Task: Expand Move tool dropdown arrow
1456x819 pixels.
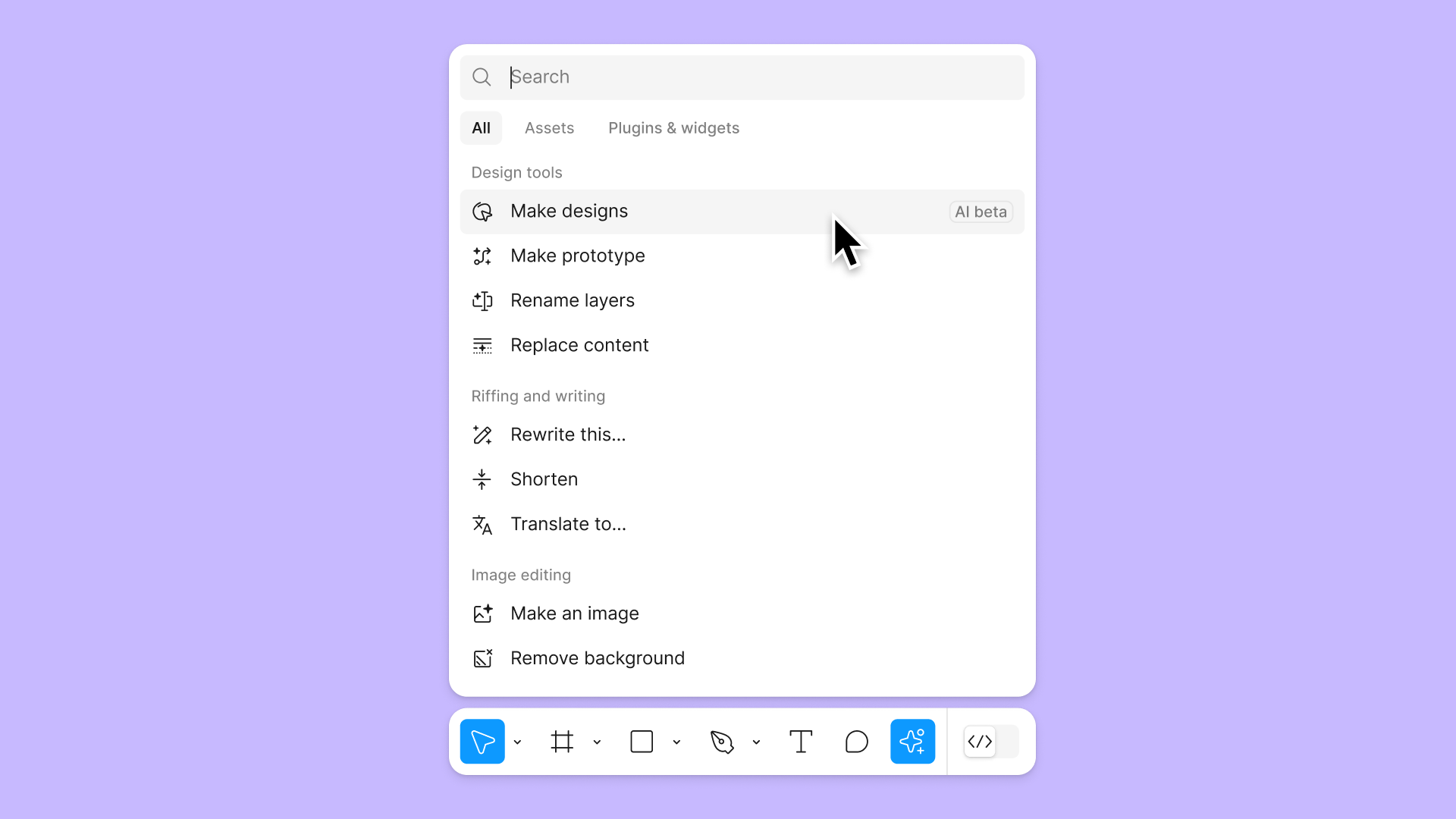Action: [518, 741]
